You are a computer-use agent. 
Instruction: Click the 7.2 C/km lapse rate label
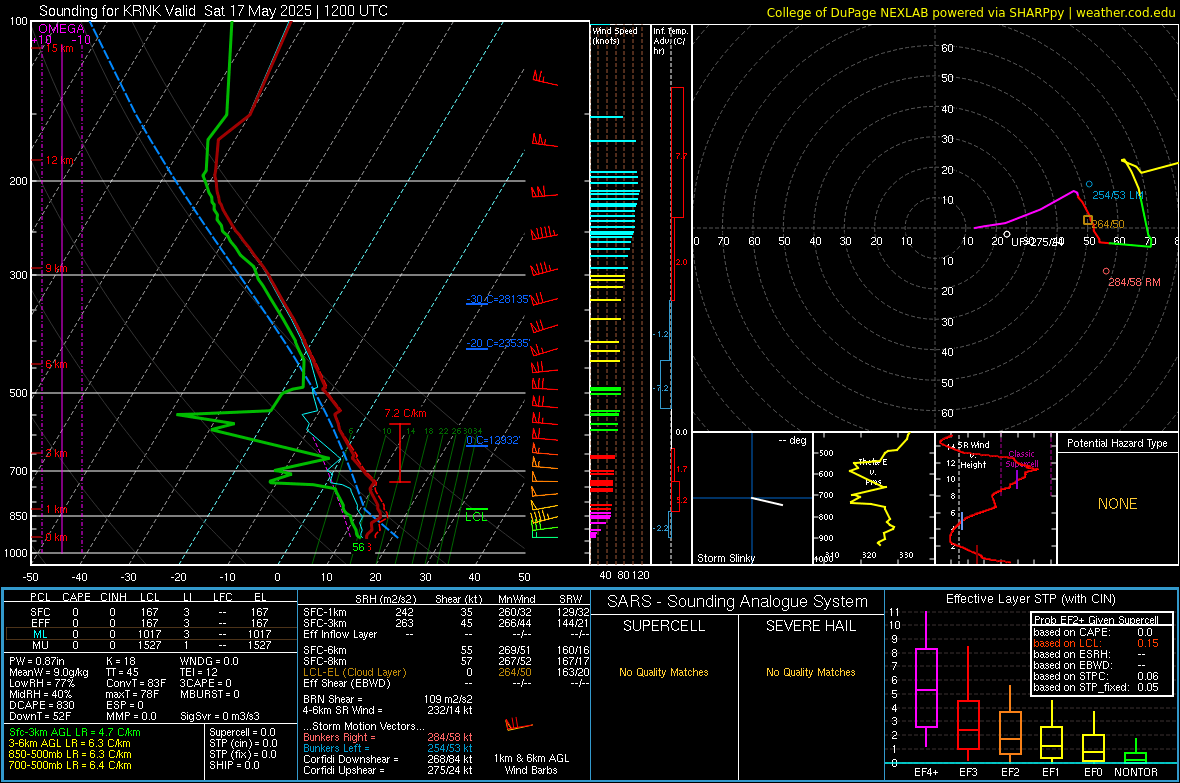point(405,413)
